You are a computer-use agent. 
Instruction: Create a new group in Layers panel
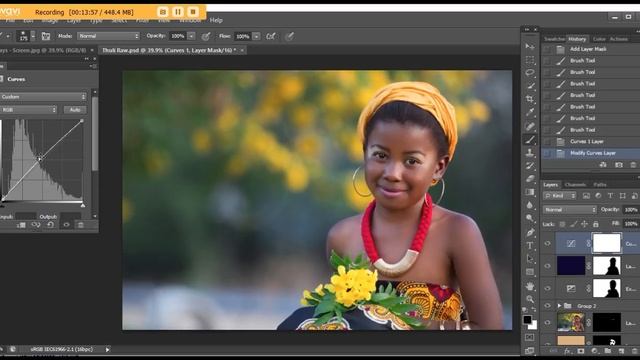click(608, 351)
